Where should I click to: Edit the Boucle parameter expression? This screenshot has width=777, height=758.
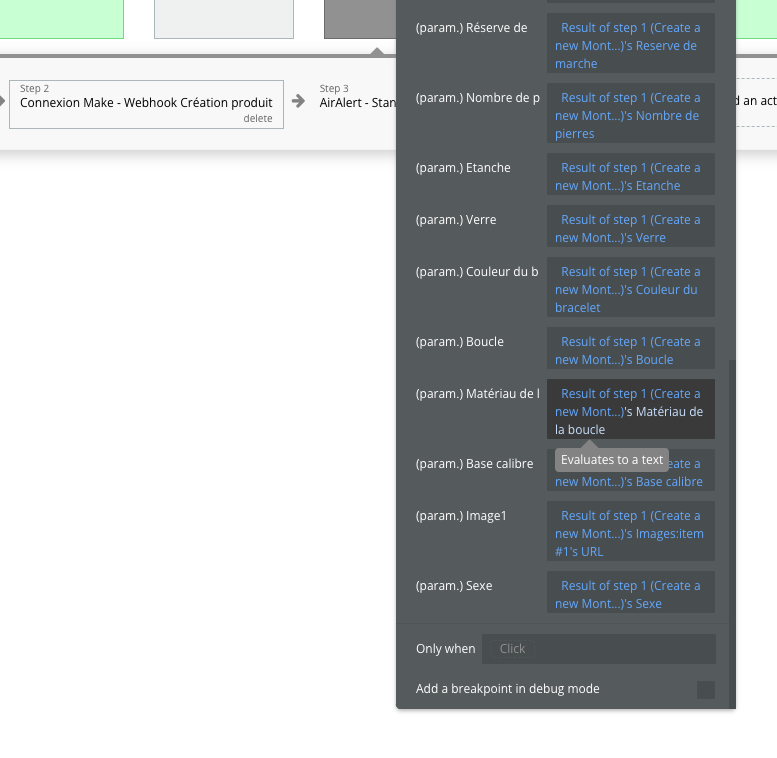tap(630, 348)
